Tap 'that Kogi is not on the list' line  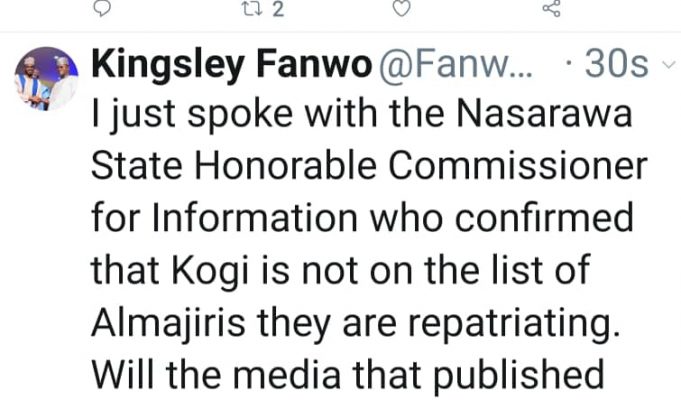pos(340,271)
